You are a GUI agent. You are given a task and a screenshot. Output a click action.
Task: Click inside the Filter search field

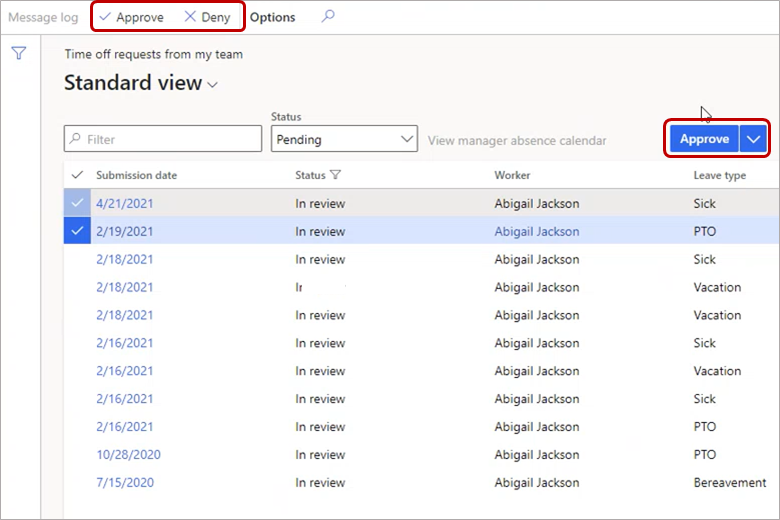tap(163, 139)
